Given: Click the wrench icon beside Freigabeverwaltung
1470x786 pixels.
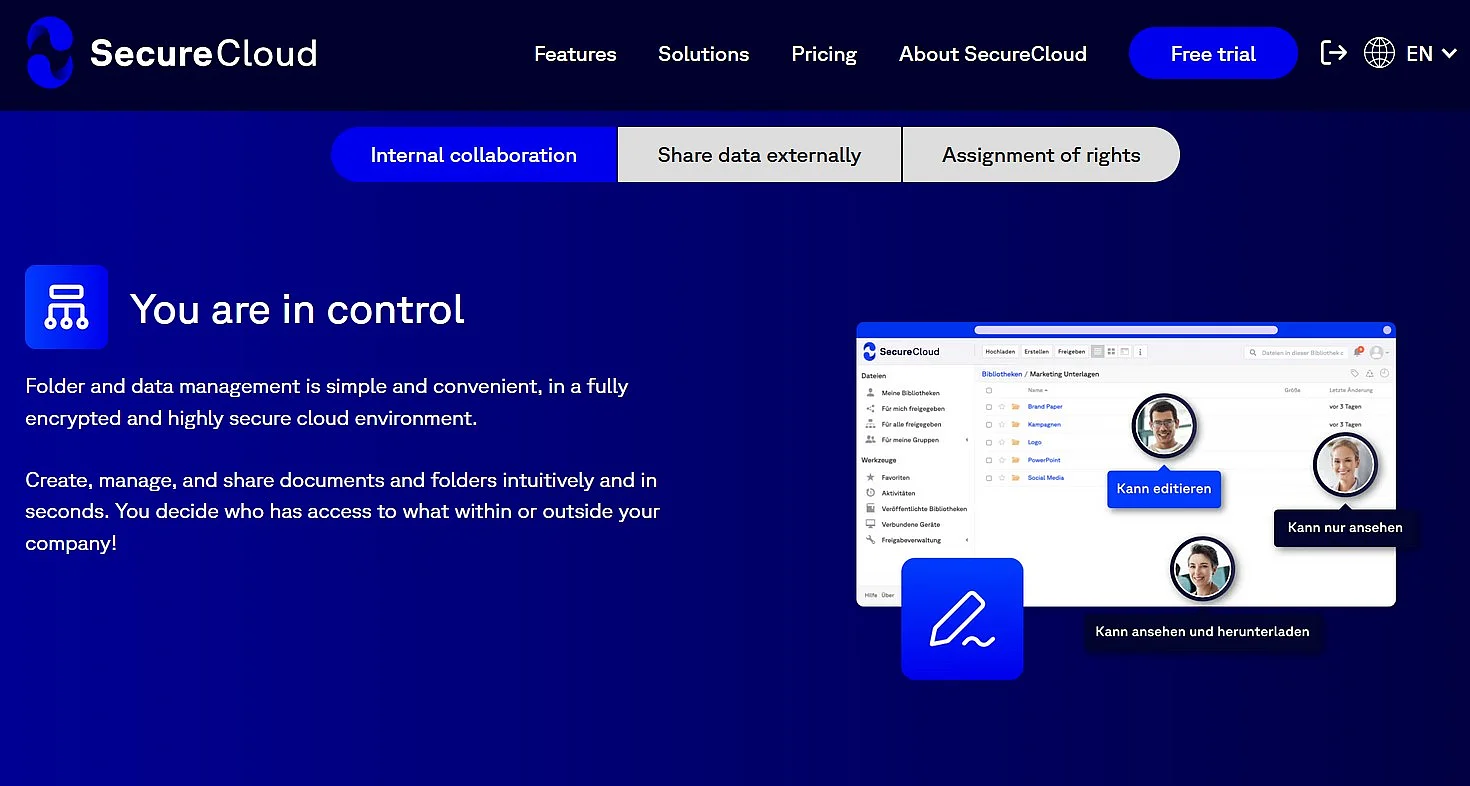Looking at the screenshot, I should pyautogui.click(x=870, y=539).
